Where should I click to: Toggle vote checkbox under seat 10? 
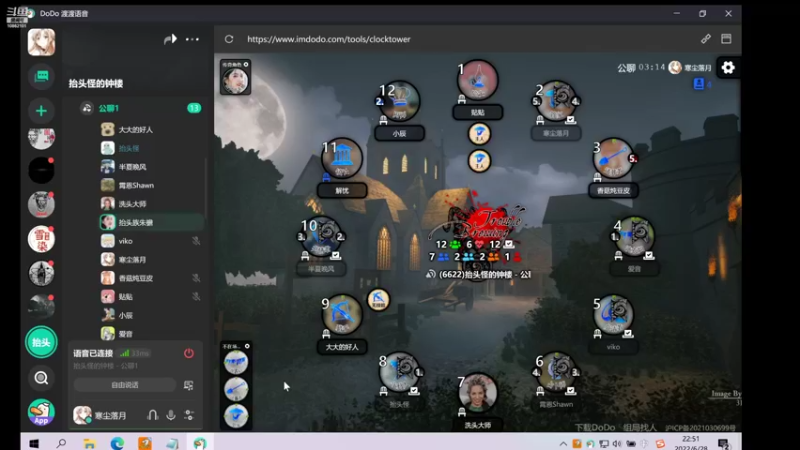(x=335, y=255)
